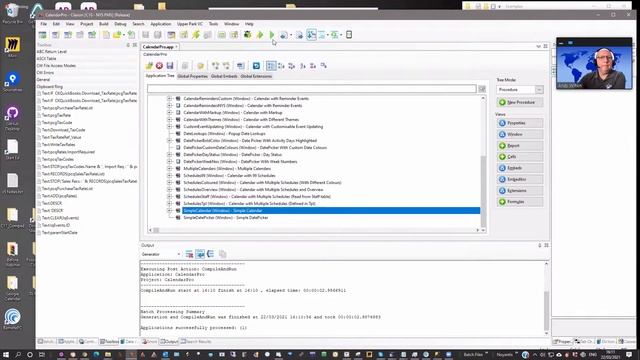The height and width of the screenshot is (360, 640).
Task: Click the webcam video thumbnail
Action: [594, 63]
